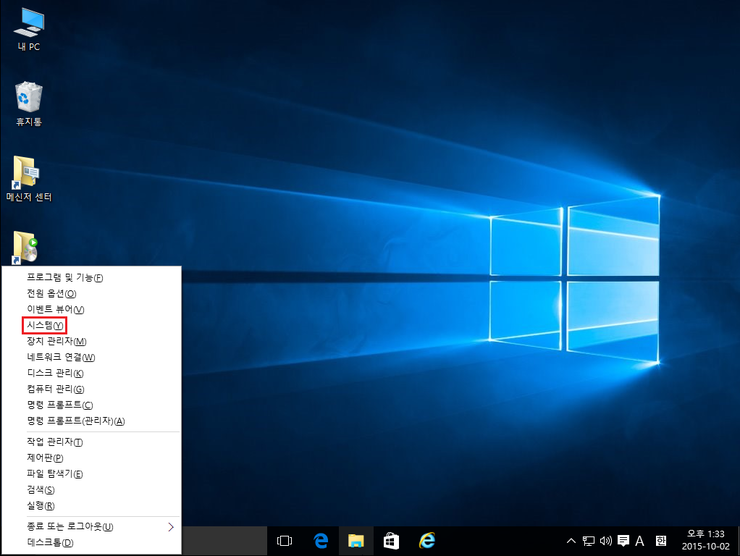Select the media folder shortcut above the menu
This screenshot has width=740, height=556.
(25, 247)
